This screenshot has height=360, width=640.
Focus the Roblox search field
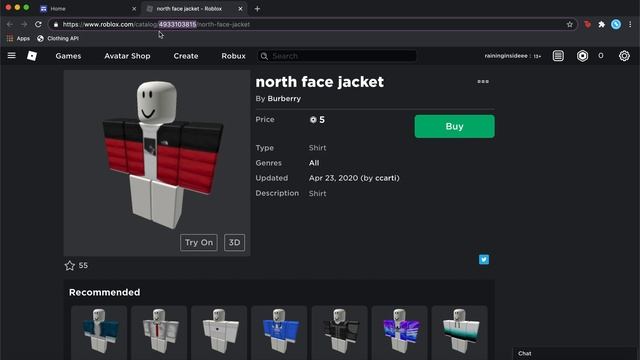pos(337,56)
